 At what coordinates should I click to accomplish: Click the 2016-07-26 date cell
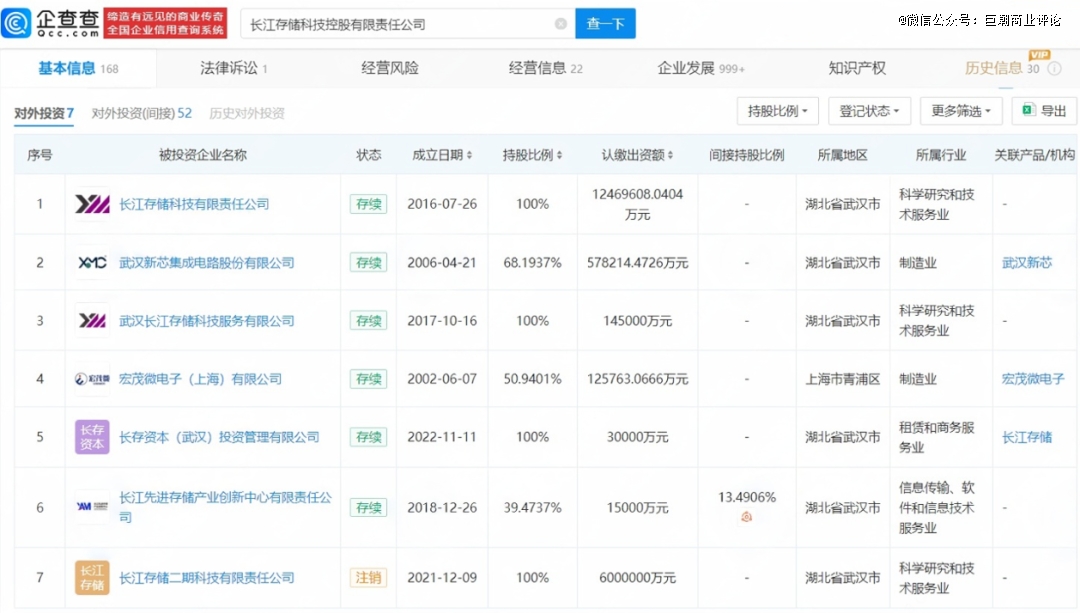point(442,204)
